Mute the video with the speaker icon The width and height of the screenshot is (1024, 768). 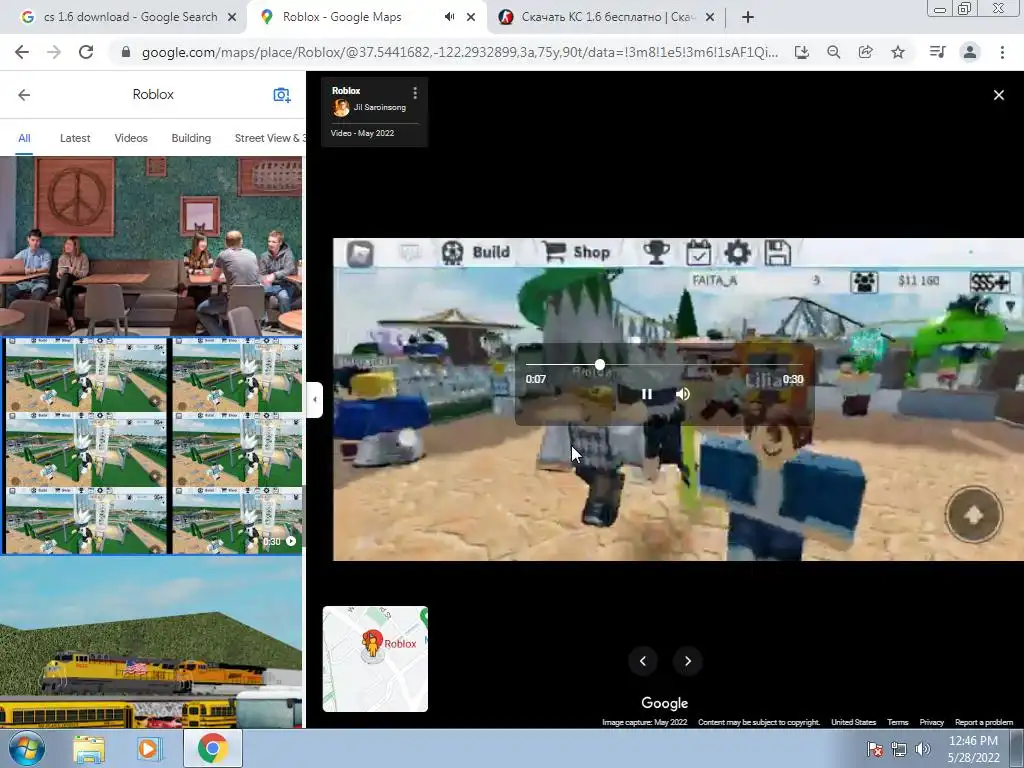pyautogui.click(x=683, y=394)
